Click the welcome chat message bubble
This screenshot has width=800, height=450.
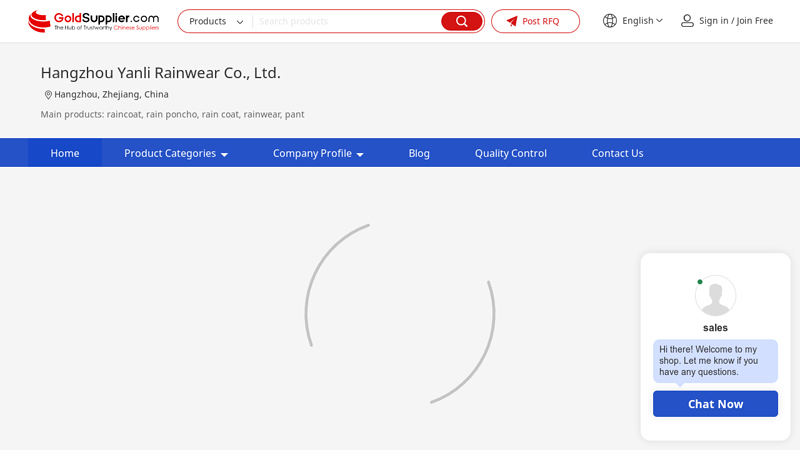[715, 361]
